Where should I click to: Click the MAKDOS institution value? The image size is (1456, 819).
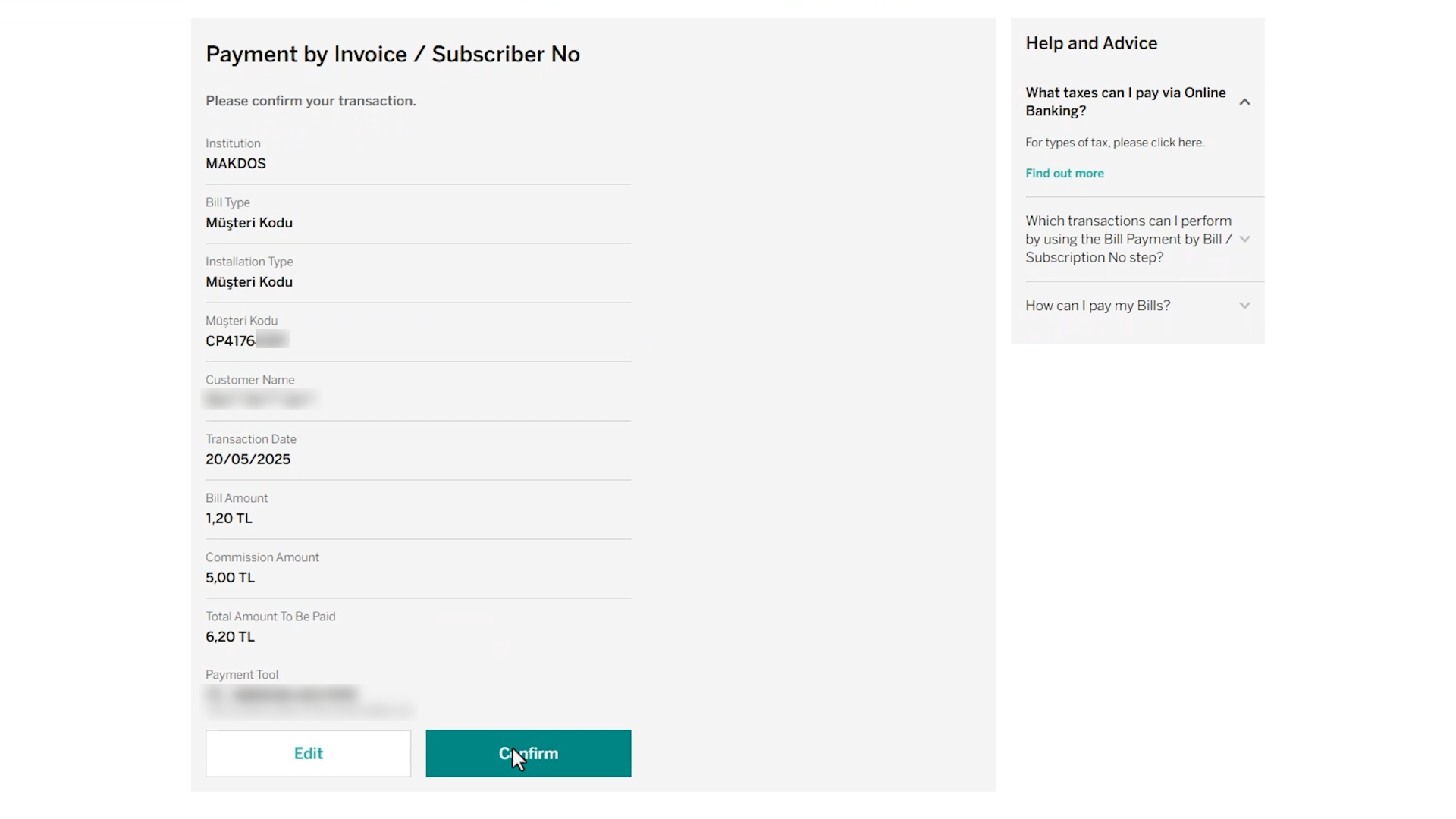point(236,163)
